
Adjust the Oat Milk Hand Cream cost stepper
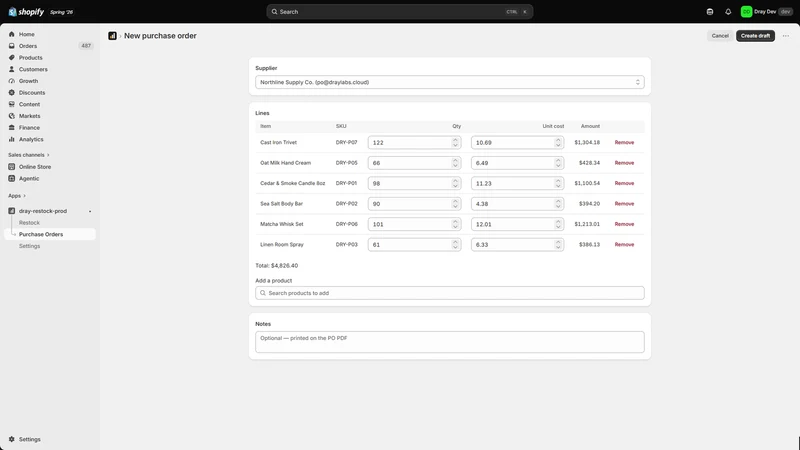(x=558, y=163)
